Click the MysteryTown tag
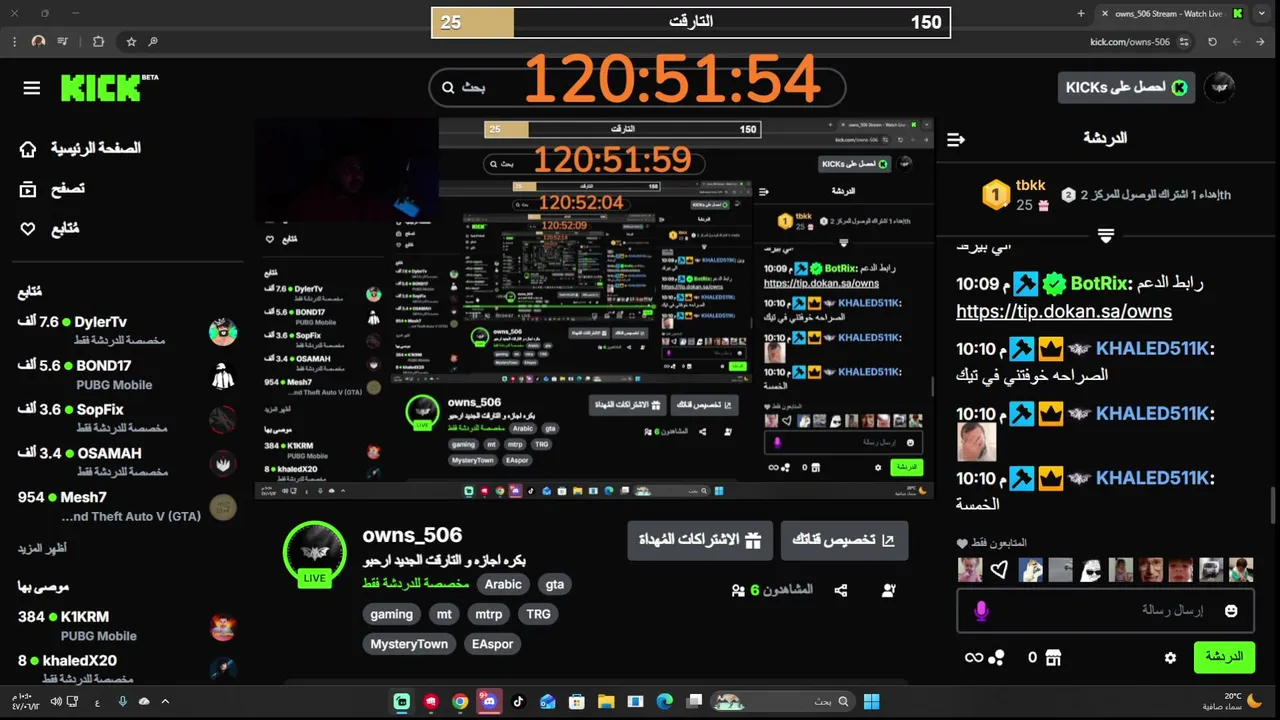 (409, 644)
